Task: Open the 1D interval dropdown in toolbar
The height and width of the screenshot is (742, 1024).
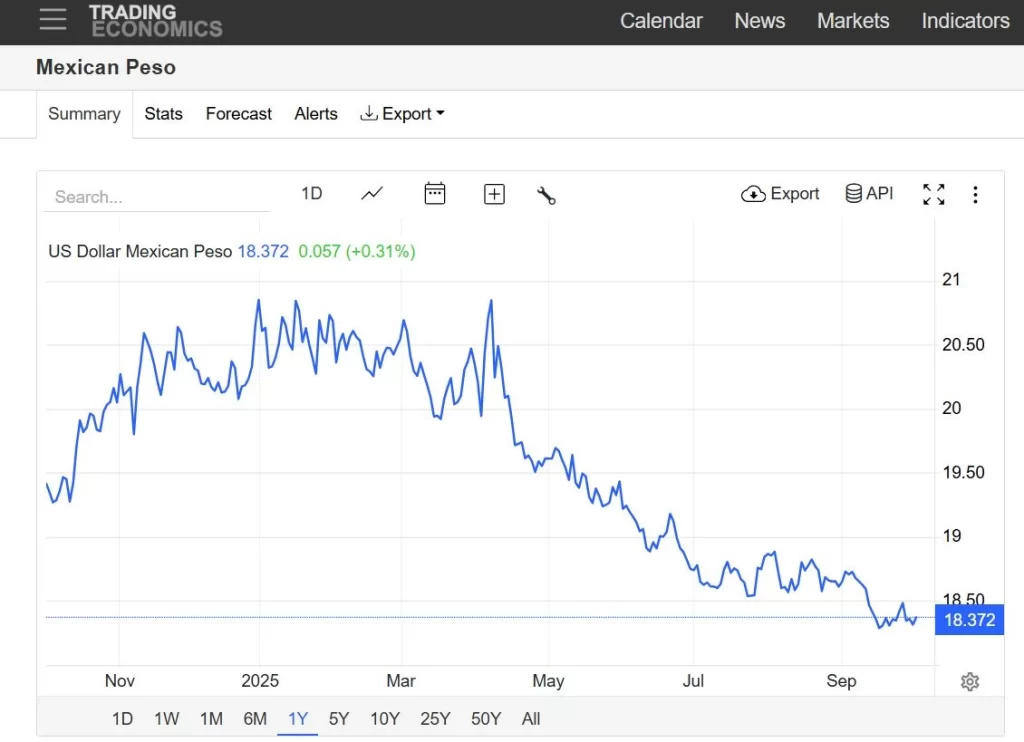Action: pyautogui.click(x=312, y=194)
